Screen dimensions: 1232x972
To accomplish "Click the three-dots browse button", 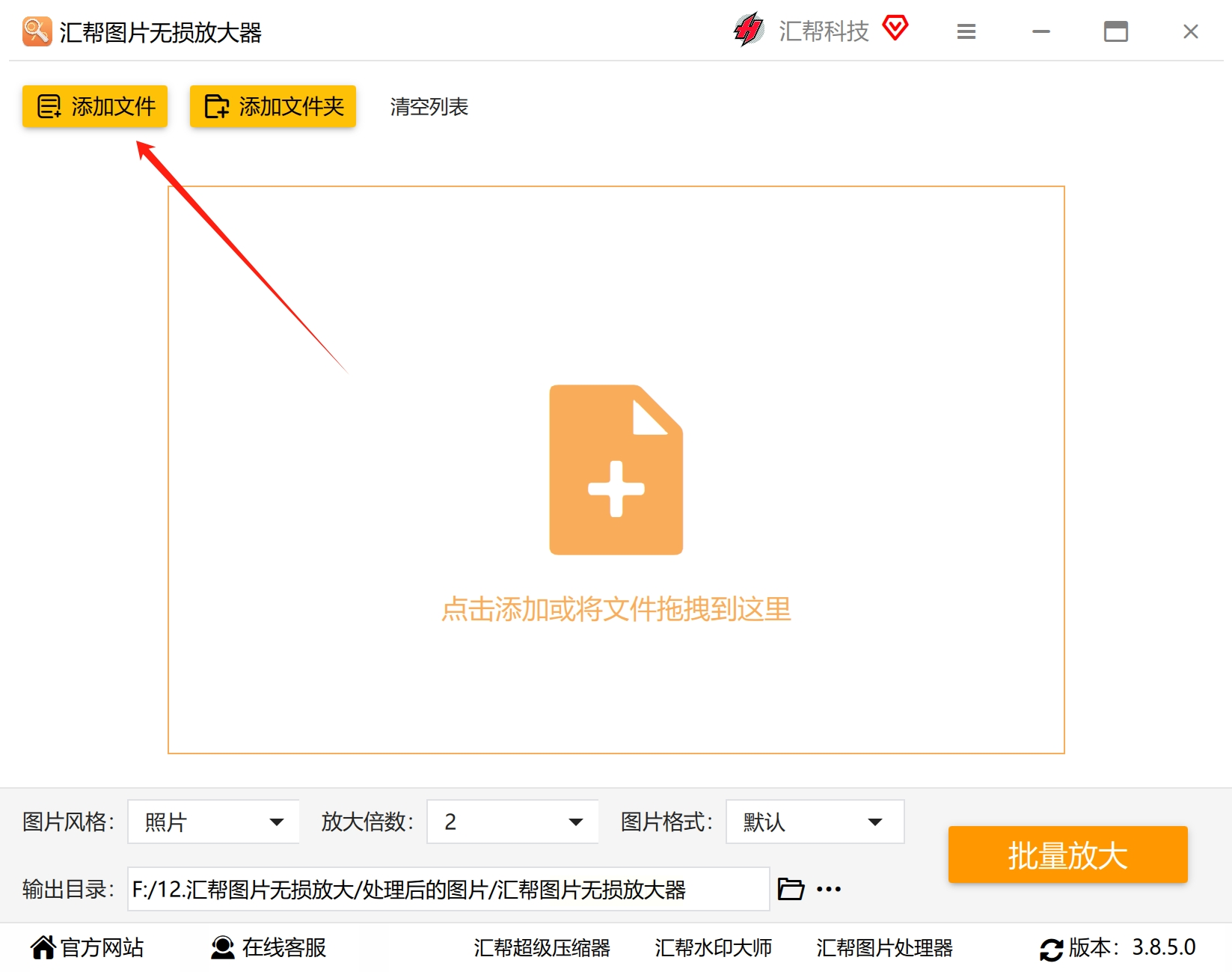I will point(829,889).
